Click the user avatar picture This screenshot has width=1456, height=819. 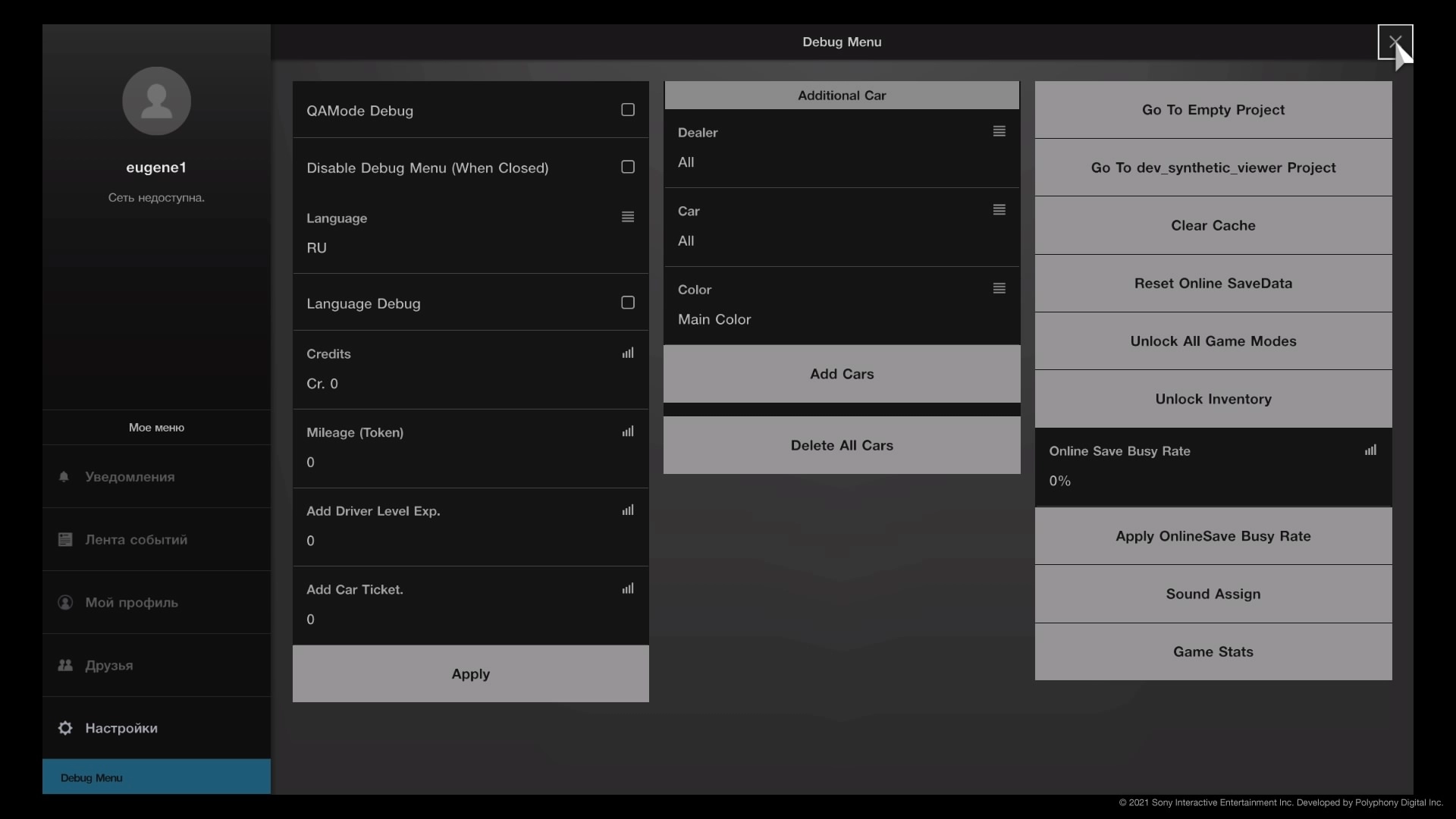pos(156,101)
